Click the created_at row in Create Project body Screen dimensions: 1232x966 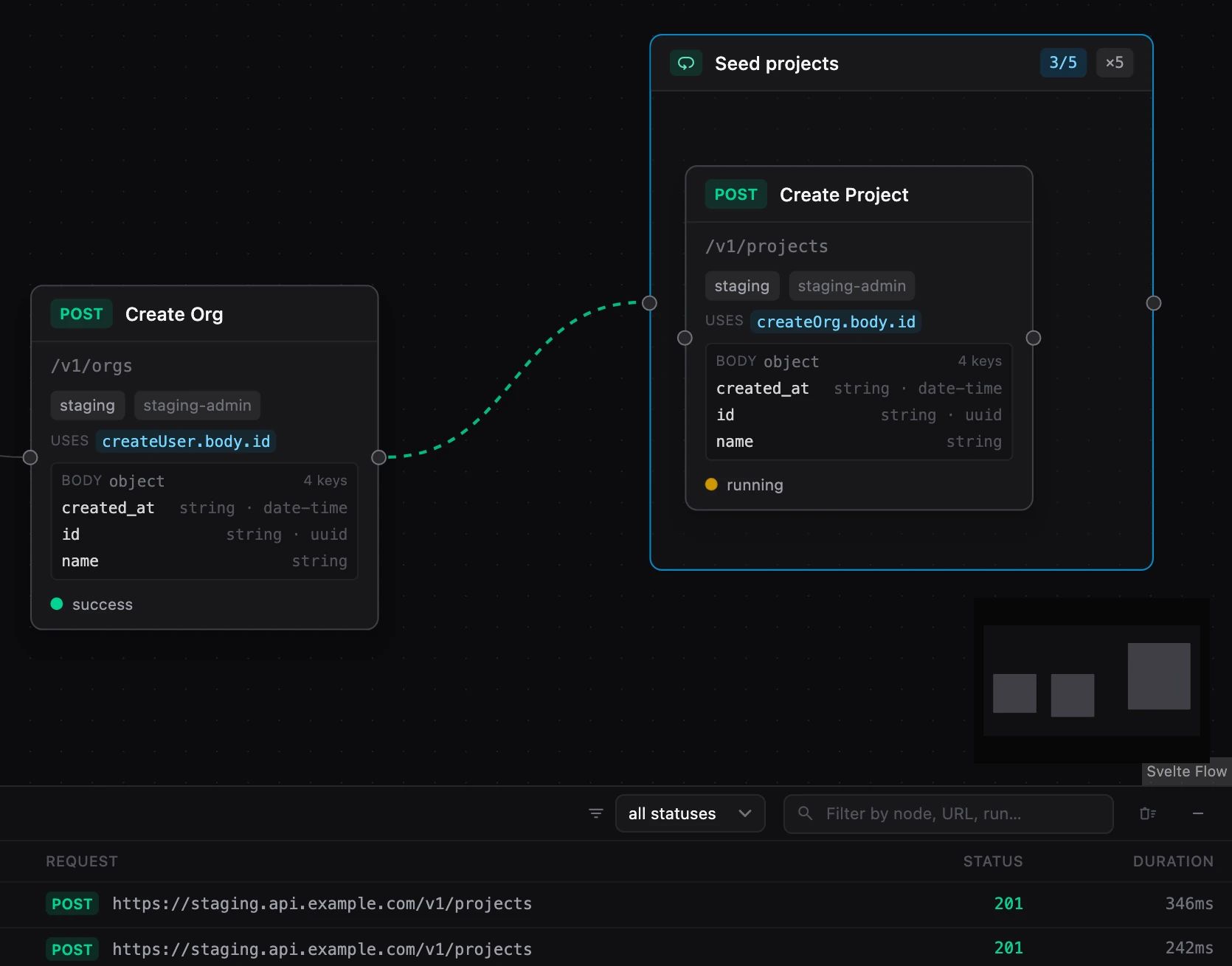click(x=859, y=389)
